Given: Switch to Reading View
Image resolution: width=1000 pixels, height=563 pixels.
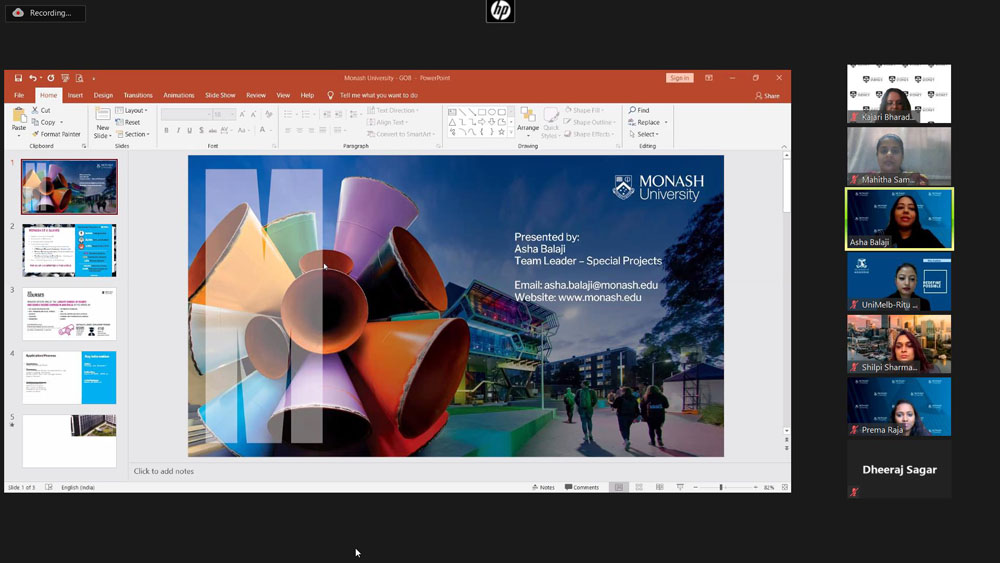Looking at the screenshot, I should tap(659, 487).
